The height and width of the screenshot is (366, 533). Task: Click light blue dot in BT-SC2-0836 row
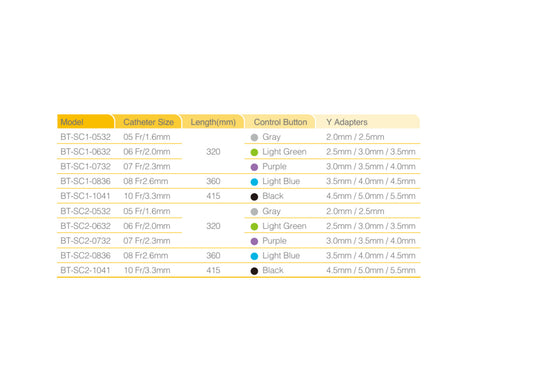point(254,256)
